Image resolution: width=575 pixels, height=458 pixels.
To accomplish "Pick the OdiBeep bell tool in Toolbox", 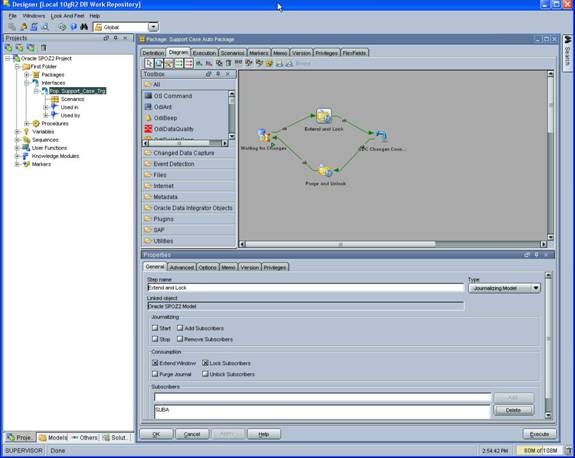I will [161, 118].
